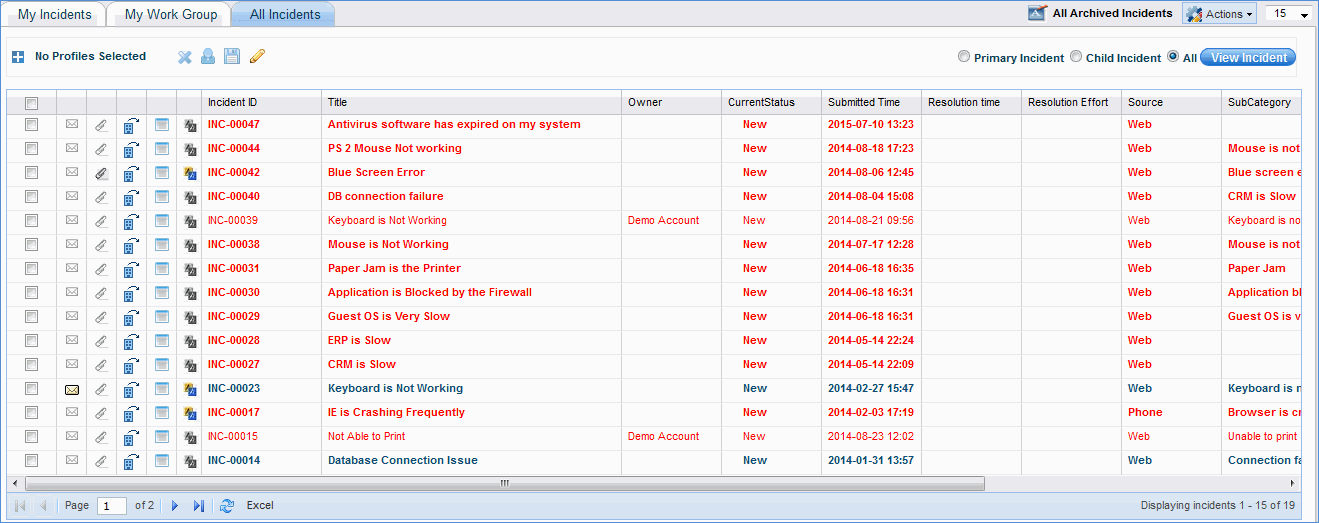Click the attachment paperclip in INC-00029 row
1319x523 pixels.
pyautogui.click(x=101, y=316)
